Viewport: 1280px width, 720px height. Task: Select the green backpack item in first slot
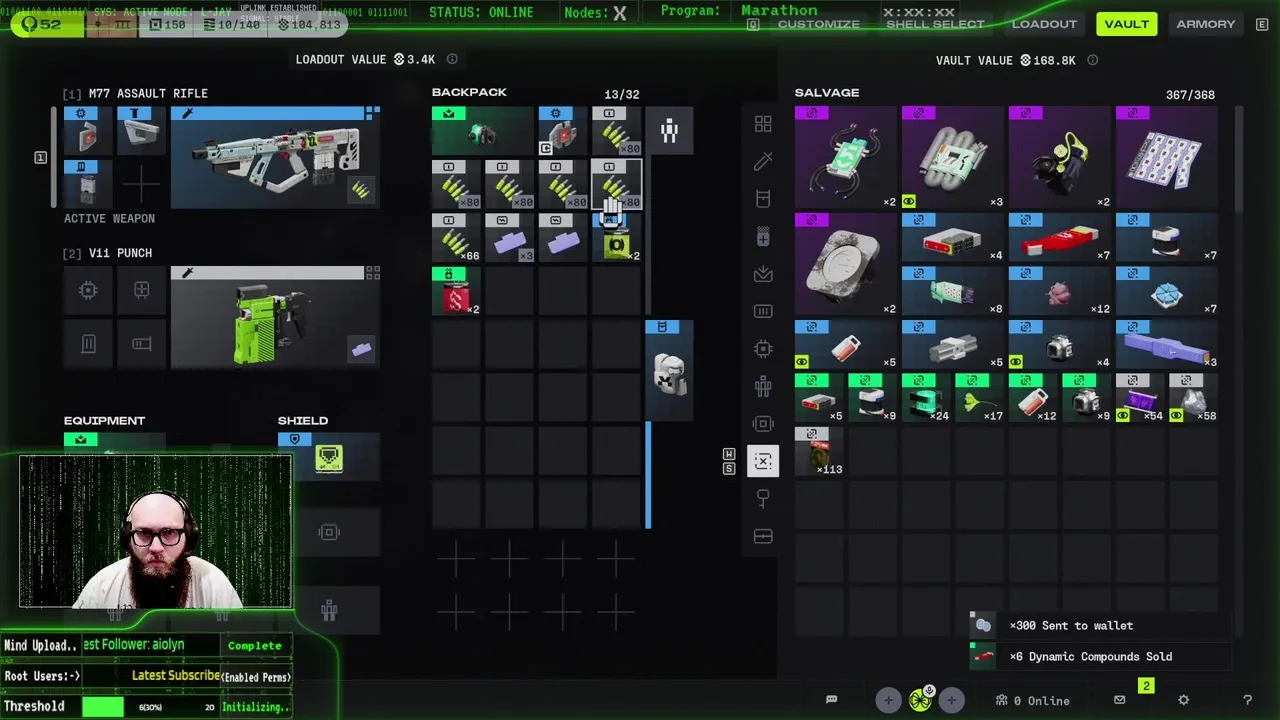click(x=482, y=130)
